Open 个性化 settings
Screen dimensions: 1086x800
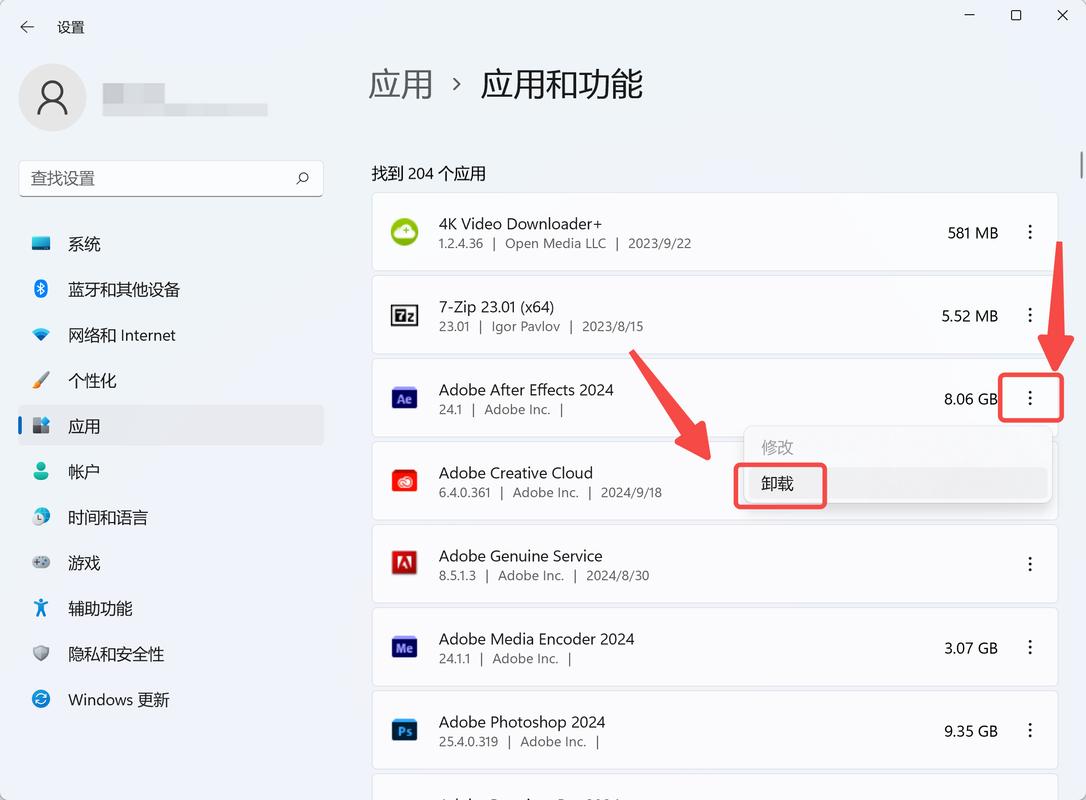[171, 380]
